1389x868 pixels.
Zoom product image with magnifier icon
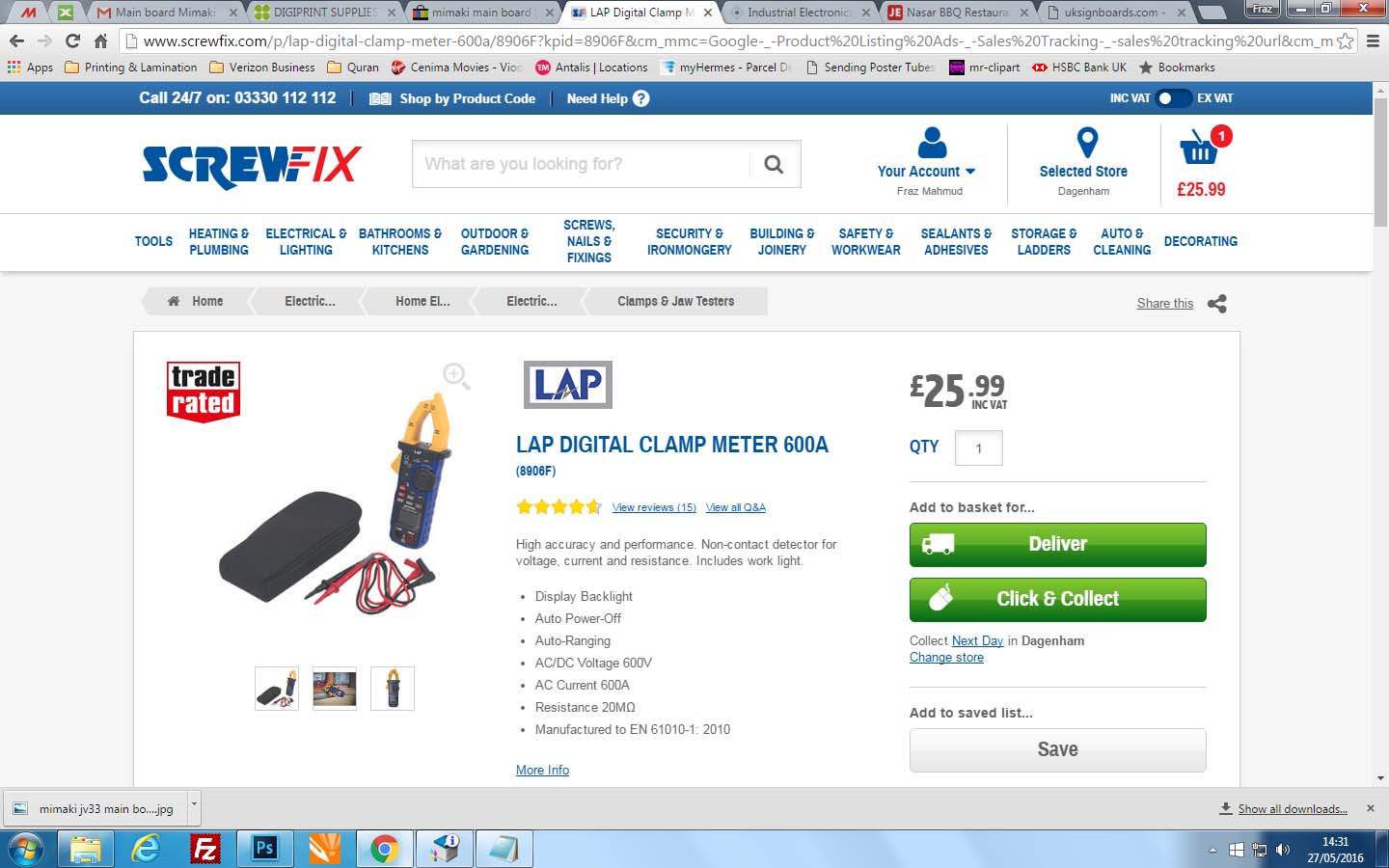456,376
